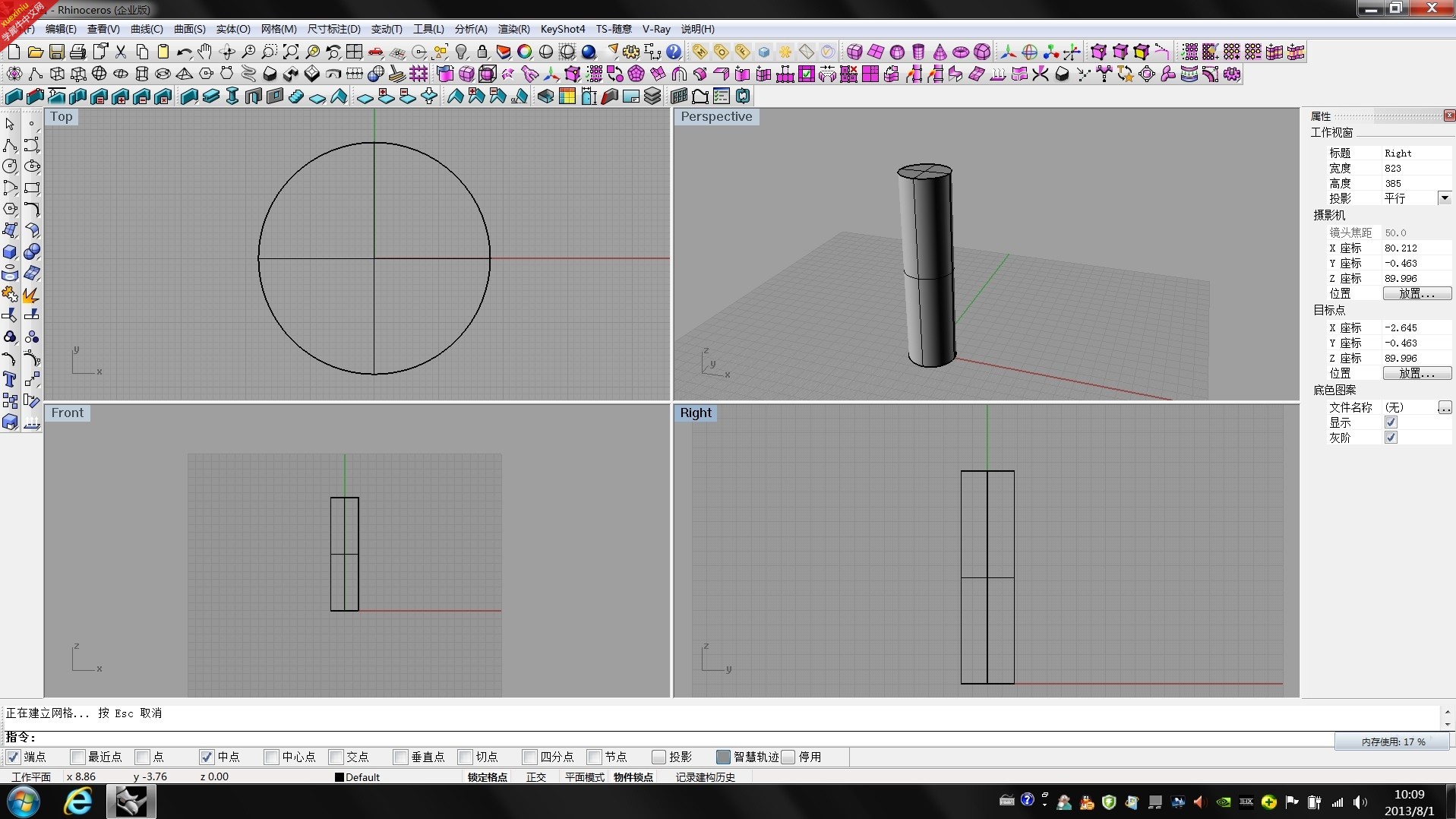This screenshot has width=1456, height=819.
Task: Open the Default layer selector in status bar
Action: point(363,777)
